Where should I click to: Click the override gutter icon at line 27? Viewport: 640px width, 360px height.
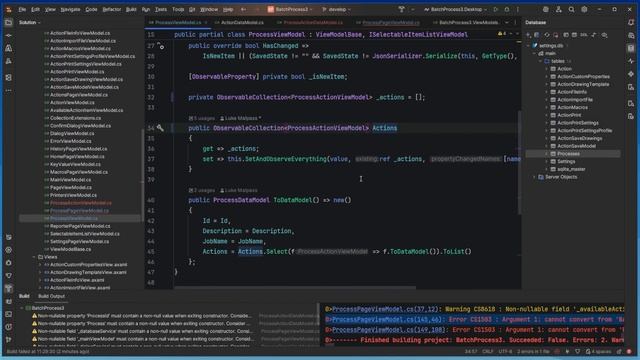160,46
